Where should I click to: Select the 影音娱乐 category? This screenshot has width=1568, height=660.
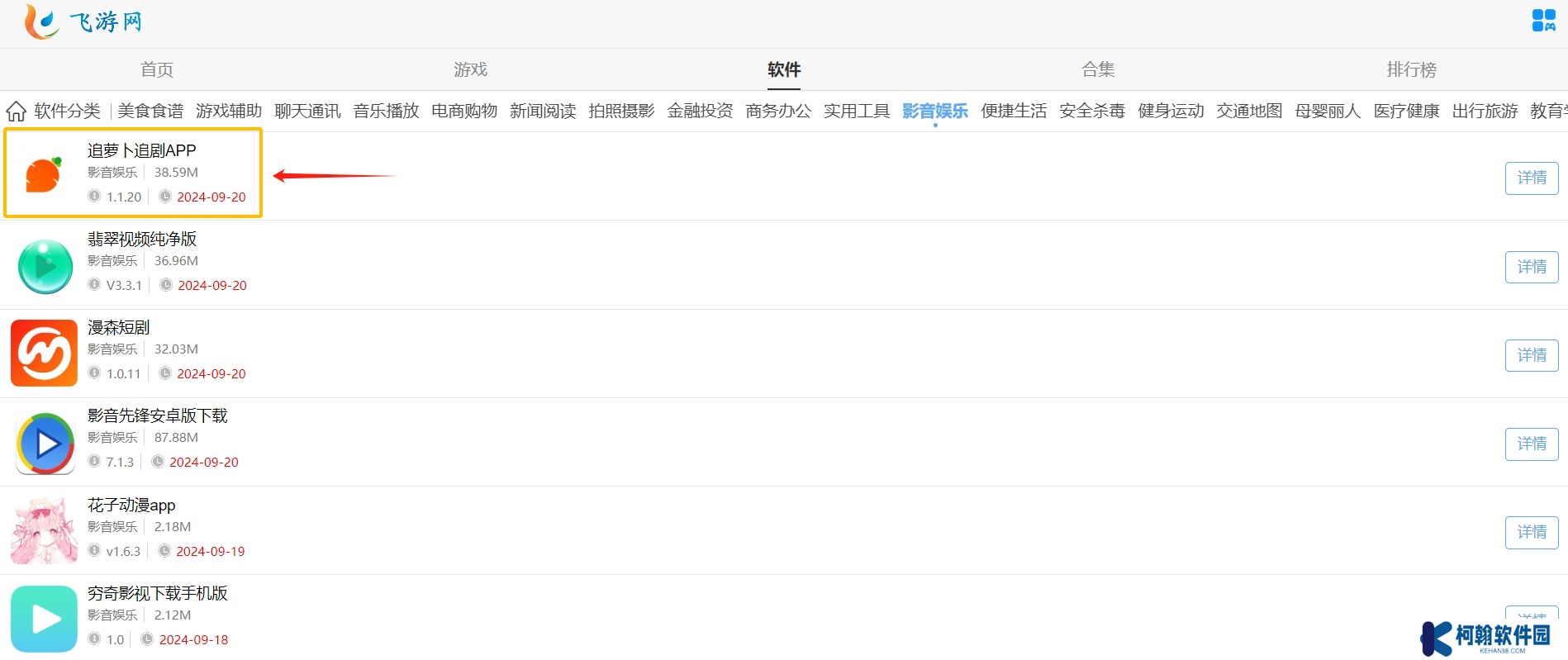point(935,111)
